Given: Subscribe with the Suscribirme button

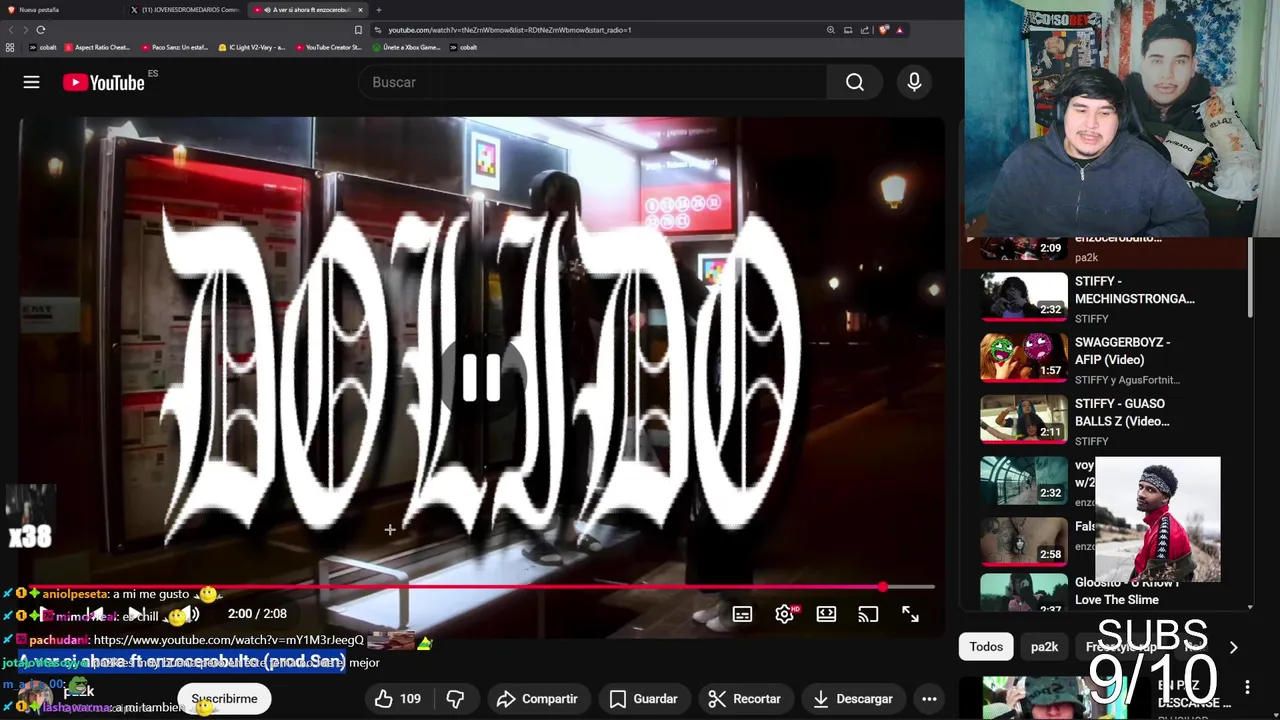Looking at the screenshot, I should 224,699.
